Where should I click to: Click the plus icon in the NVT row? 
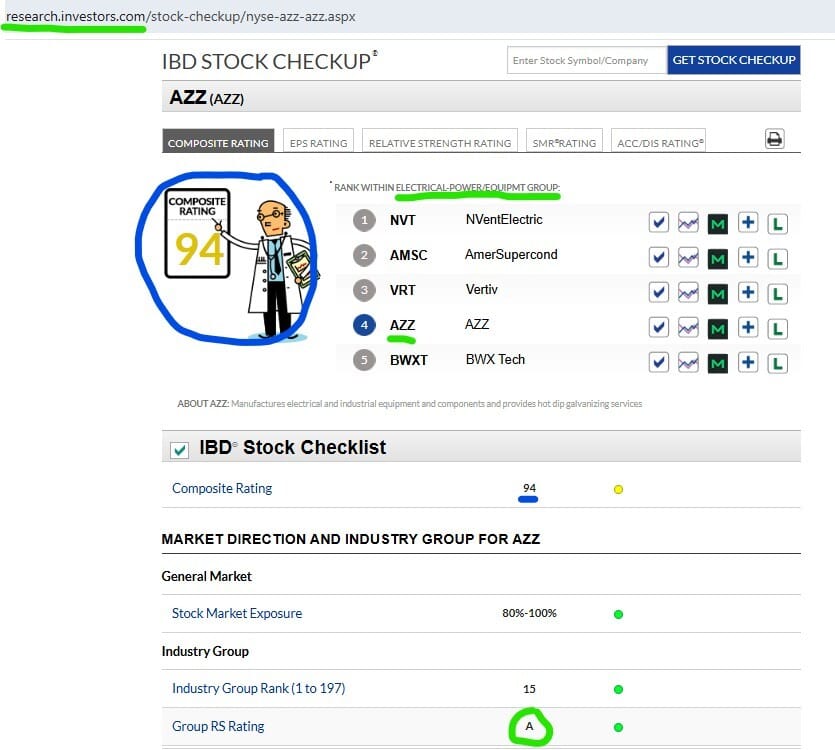748,222
